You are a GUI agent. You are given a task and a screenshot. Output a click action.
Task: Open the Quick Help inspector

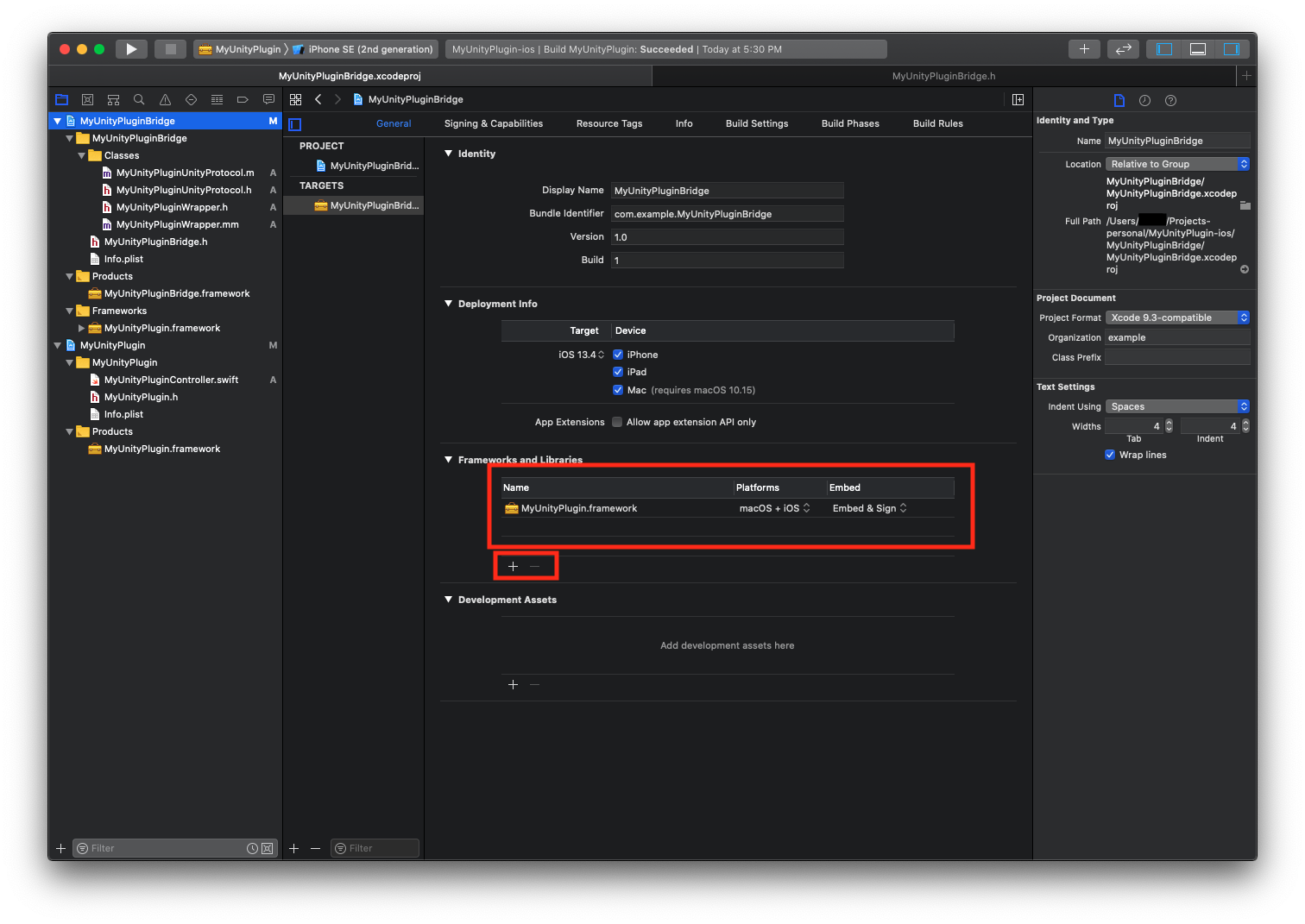coord(1170,101)
